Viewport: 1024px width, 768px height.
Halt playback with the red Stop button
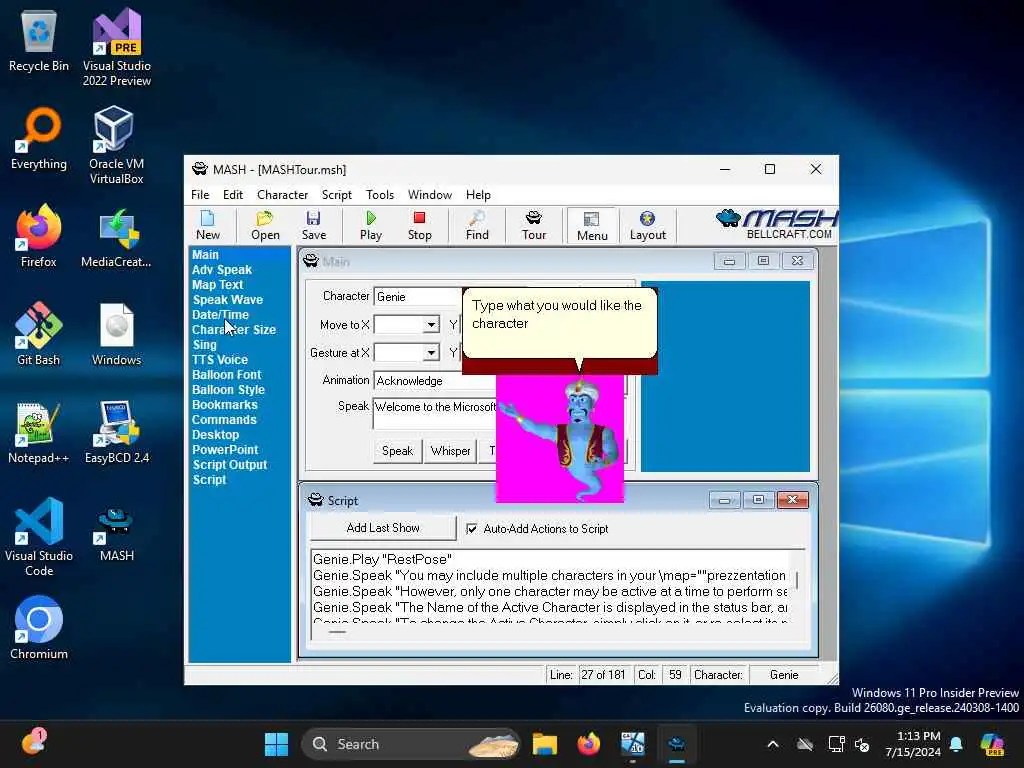coord(419,226)
